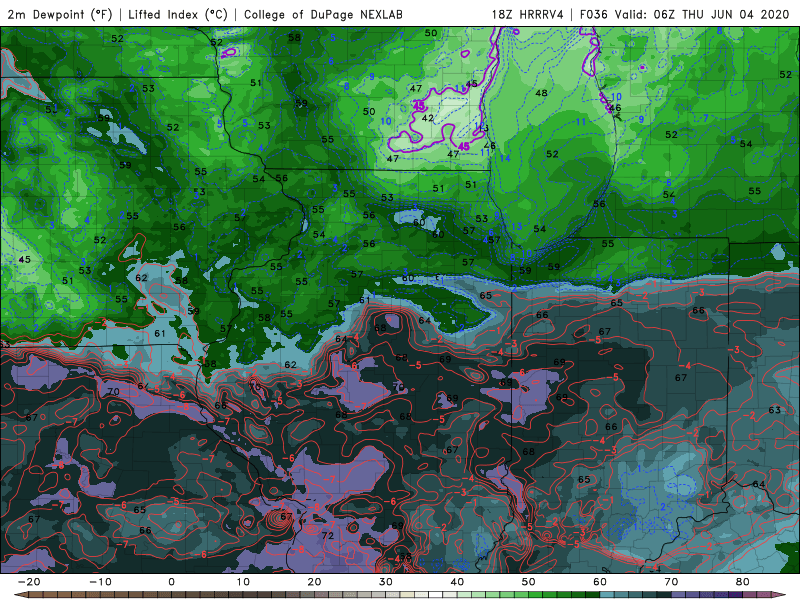Click the 42 dewpoint value inside the purple contour

tap(428, 118)
